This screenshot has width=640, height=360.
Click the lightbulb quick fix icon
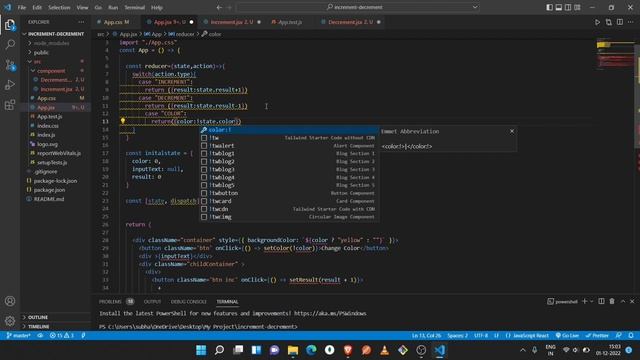pos(122,121)
